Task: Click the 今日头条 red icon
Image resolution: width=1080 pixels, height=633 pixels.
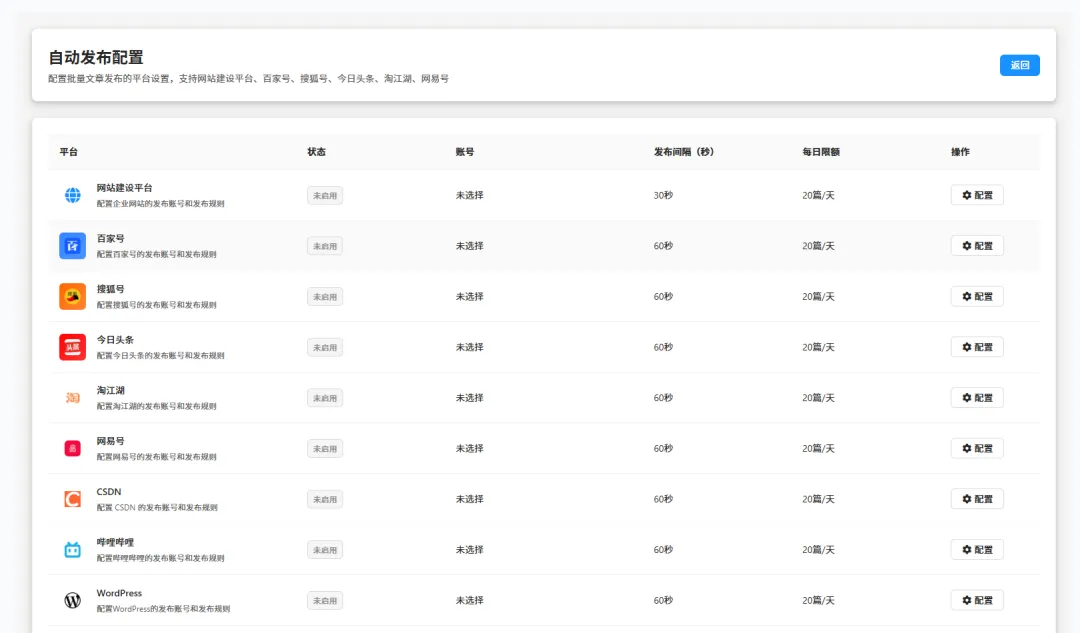Action: [x=72, y=347]
